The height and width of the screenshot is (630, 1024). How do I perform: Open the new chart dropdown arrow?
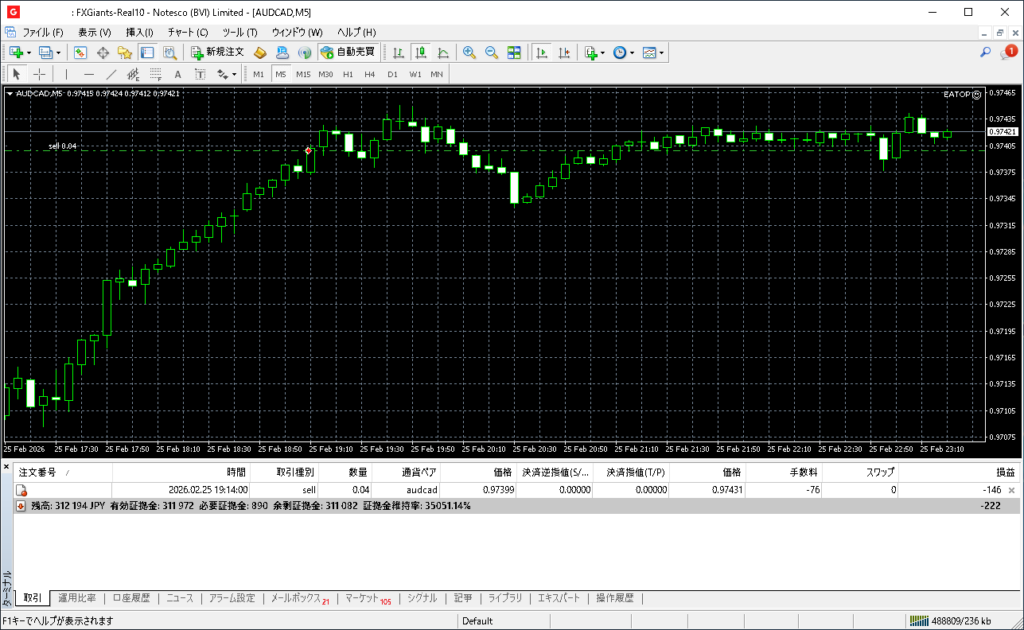coord(29,52)
